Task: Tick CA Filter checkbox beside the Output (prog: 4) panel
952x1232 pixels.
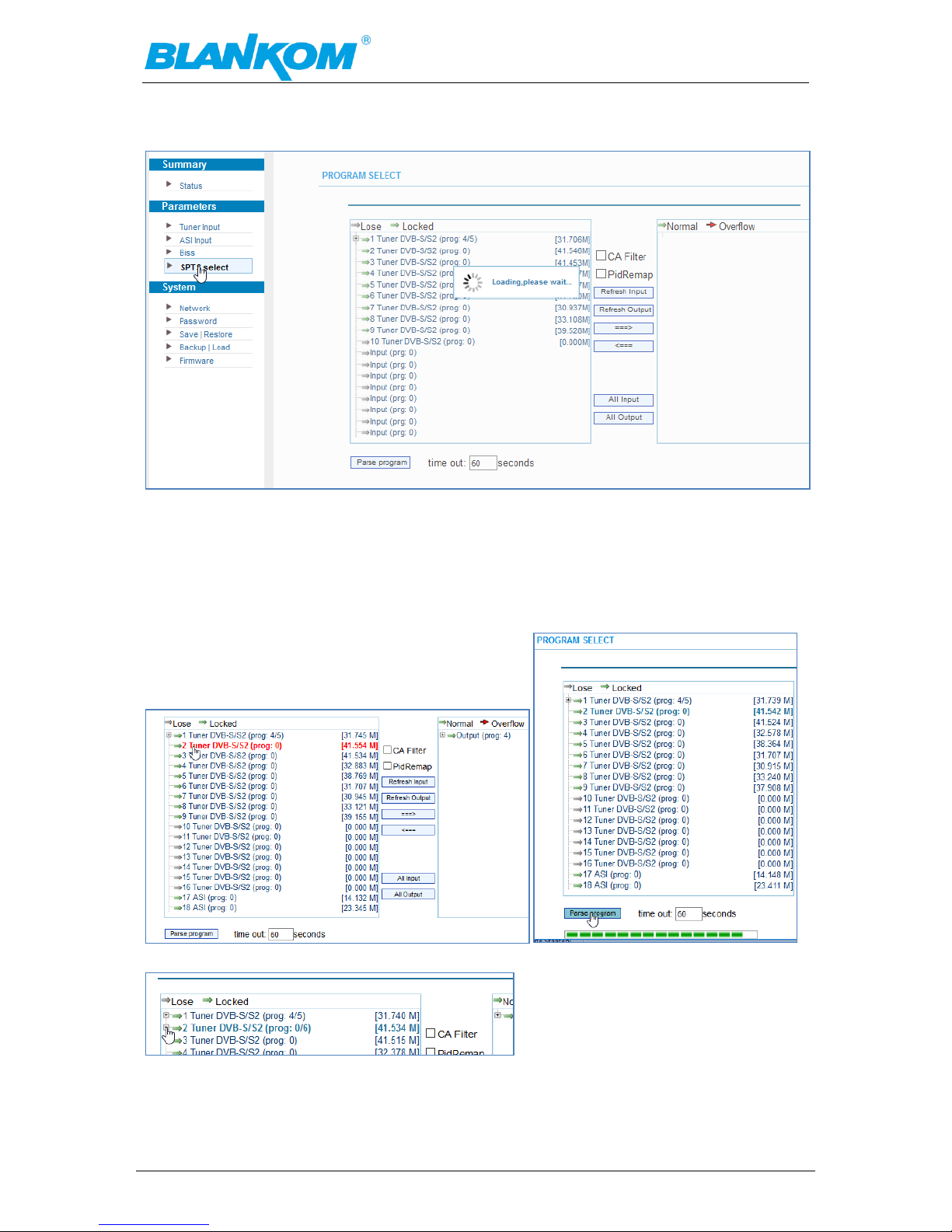Action: coord(387,750)
